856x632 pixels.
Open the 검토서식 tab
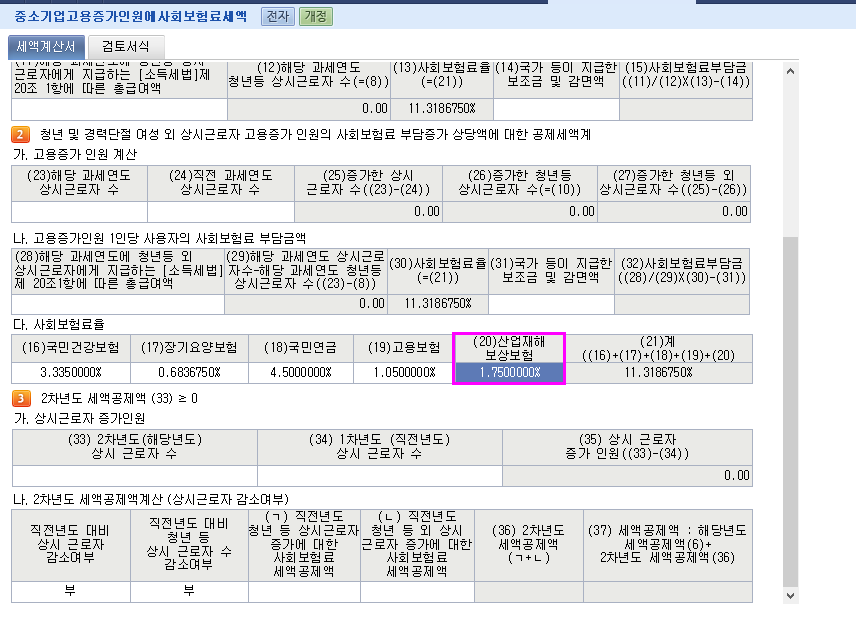[126, 47]
